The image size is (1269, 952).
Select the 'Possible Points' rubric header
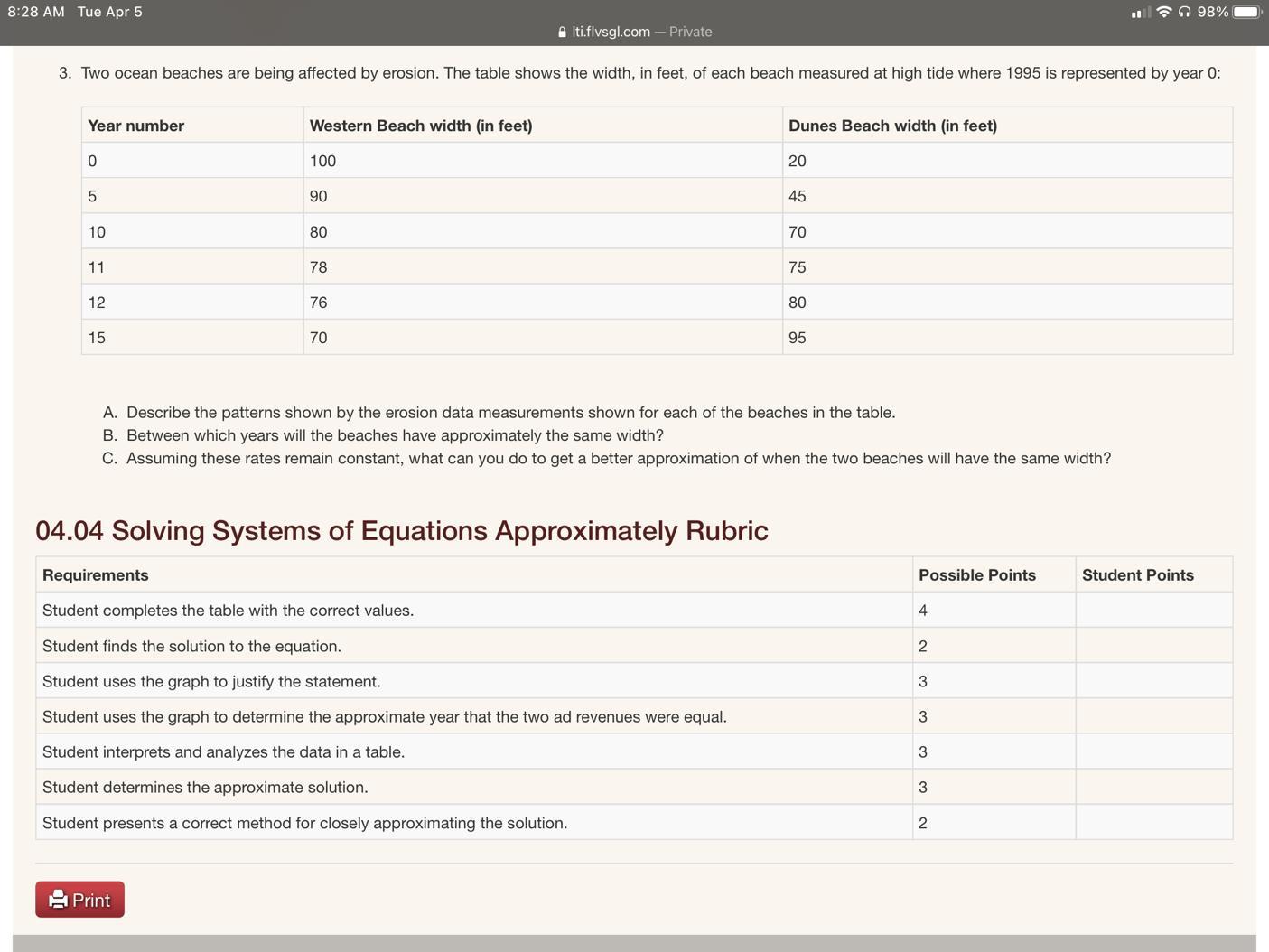pyautogui.click(x=977, y=575)
